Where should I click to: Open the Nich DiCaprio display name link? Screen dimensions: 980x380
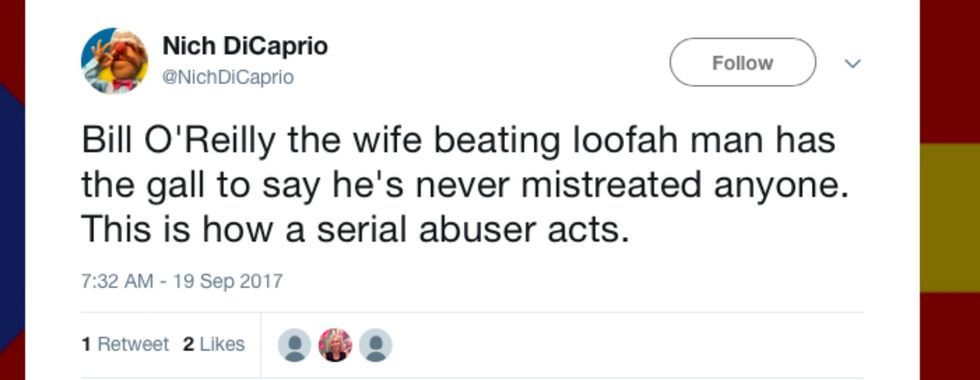245,46
